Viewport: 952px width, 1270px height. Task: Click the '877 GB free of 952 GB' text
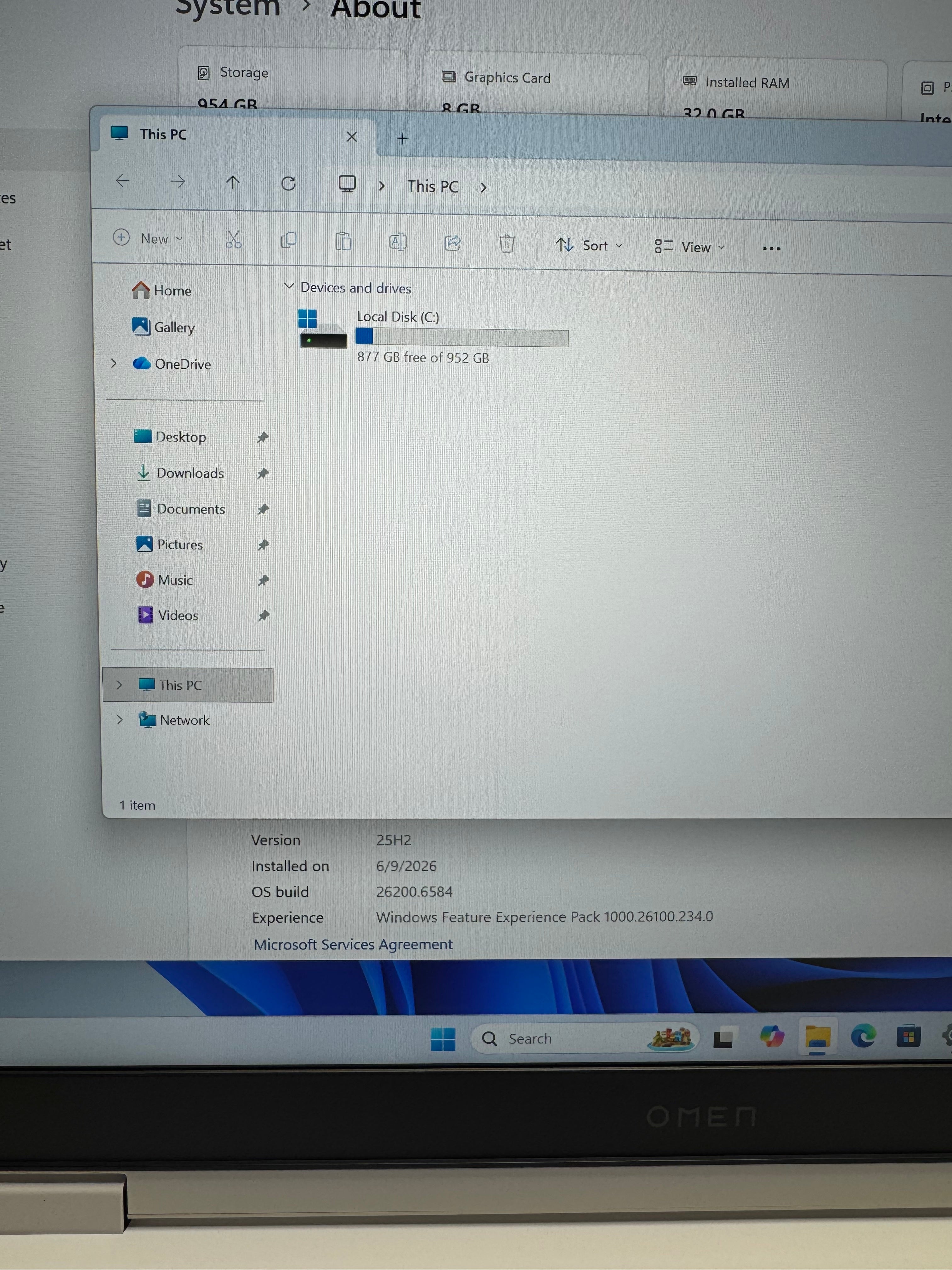[423, 357]
